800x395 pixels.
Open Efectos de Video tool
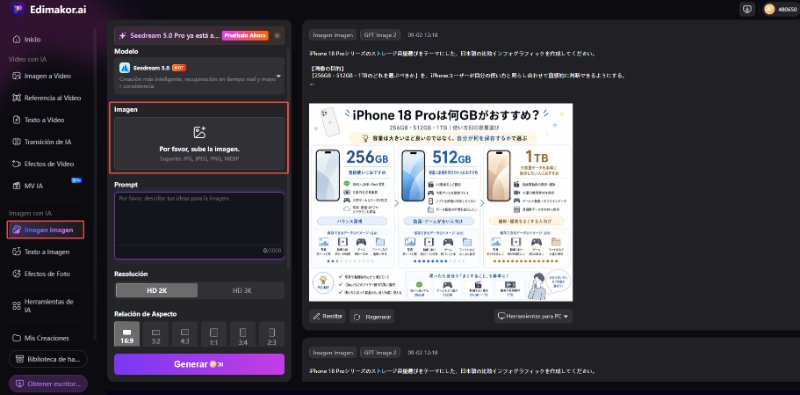(x=43, y=164)
